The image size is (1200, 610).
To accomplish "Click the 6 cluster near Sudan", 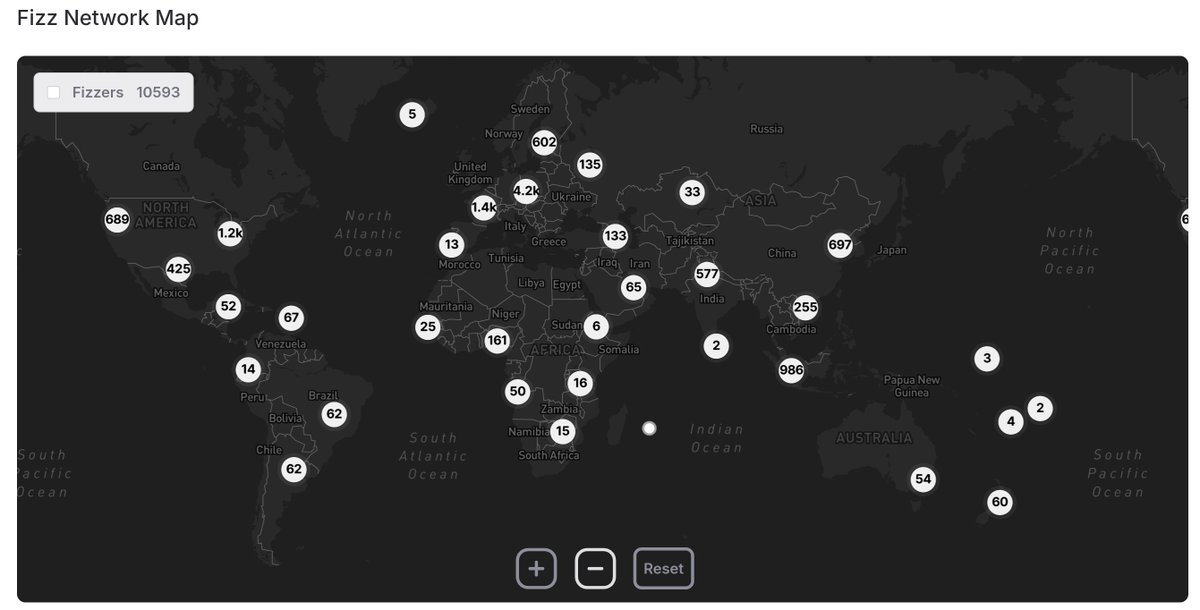I will pyautogui.click(x=596, y=326).
